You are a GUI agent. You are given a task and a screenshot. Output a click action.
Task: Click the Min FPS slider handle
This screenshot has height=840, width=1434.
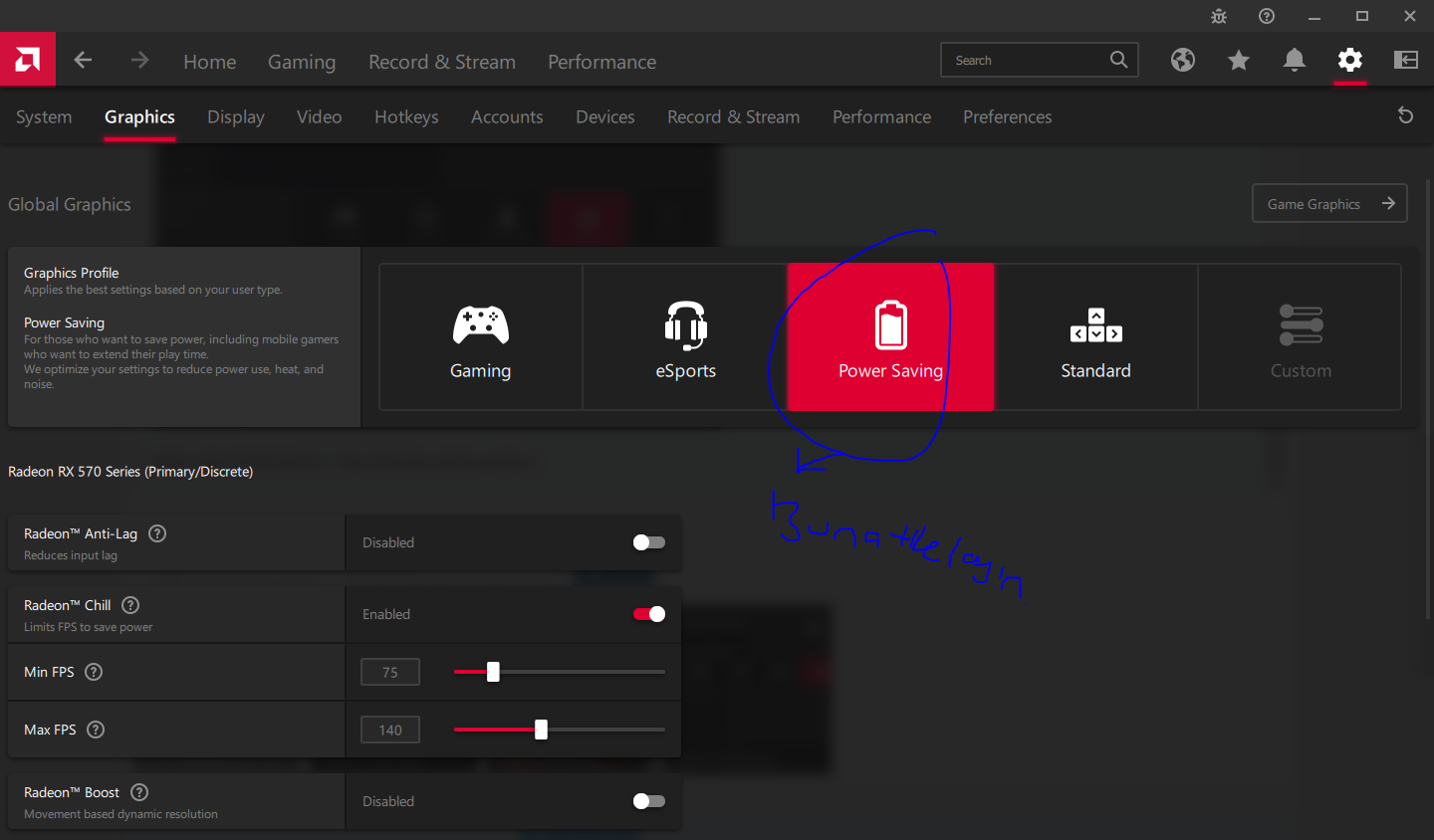(x=493, y=672)
